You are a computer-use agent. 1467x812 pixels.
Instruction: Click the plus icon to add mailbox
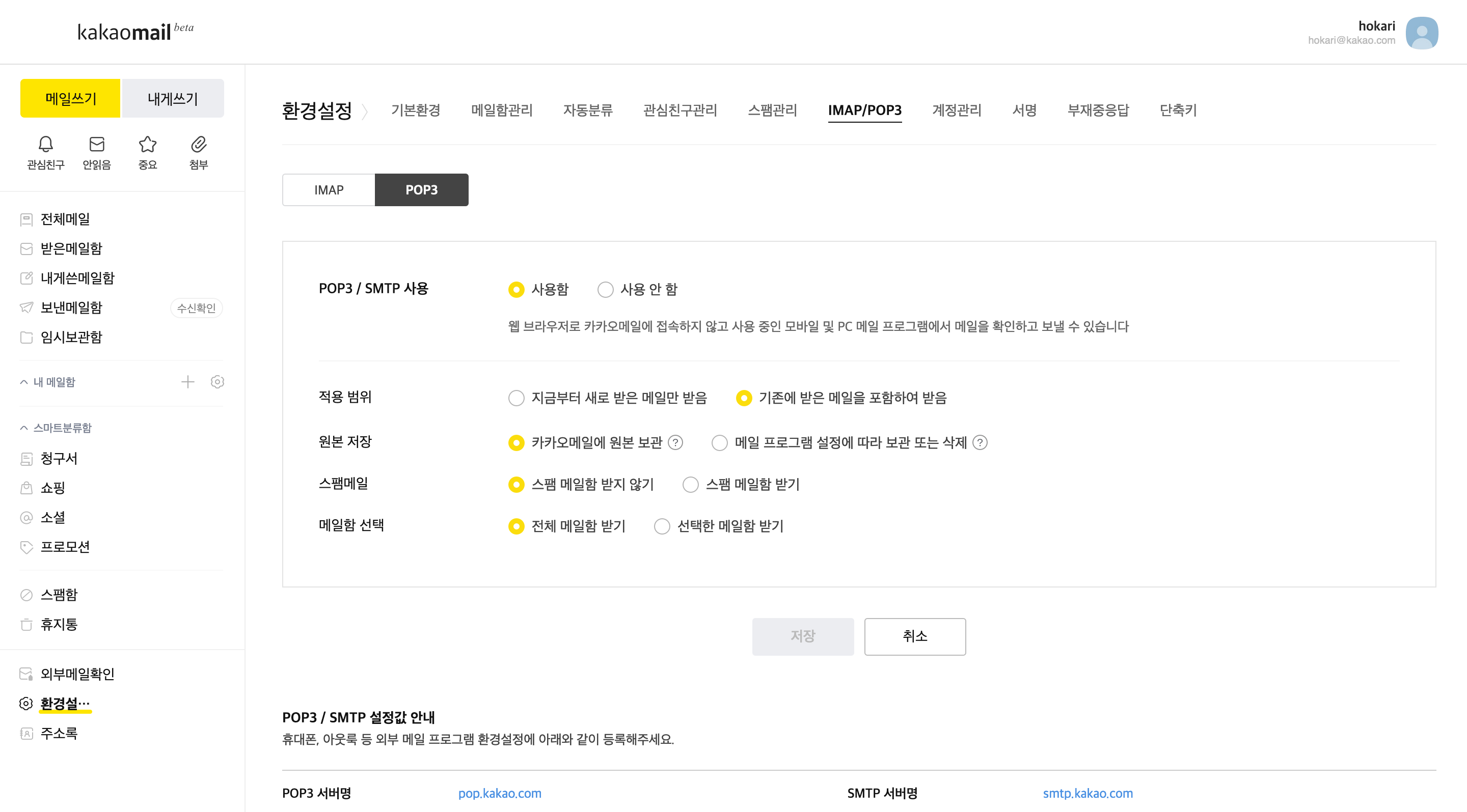187,382
